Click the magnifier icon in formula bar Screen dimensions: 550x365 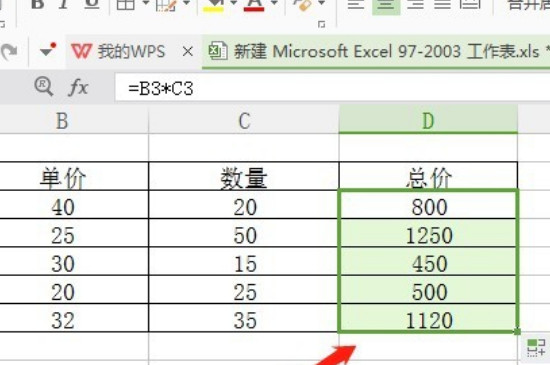click(43, 86)
